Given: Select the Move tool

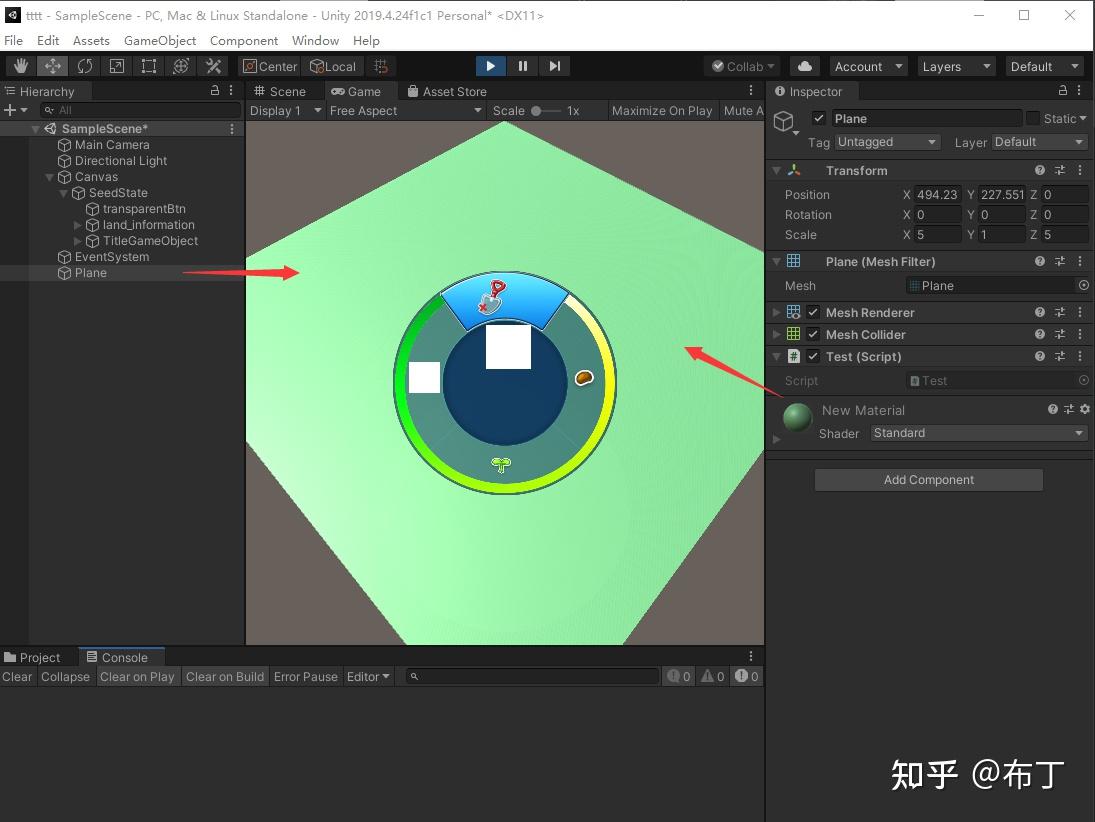Looking at the screenshot, I should point(52,65).
